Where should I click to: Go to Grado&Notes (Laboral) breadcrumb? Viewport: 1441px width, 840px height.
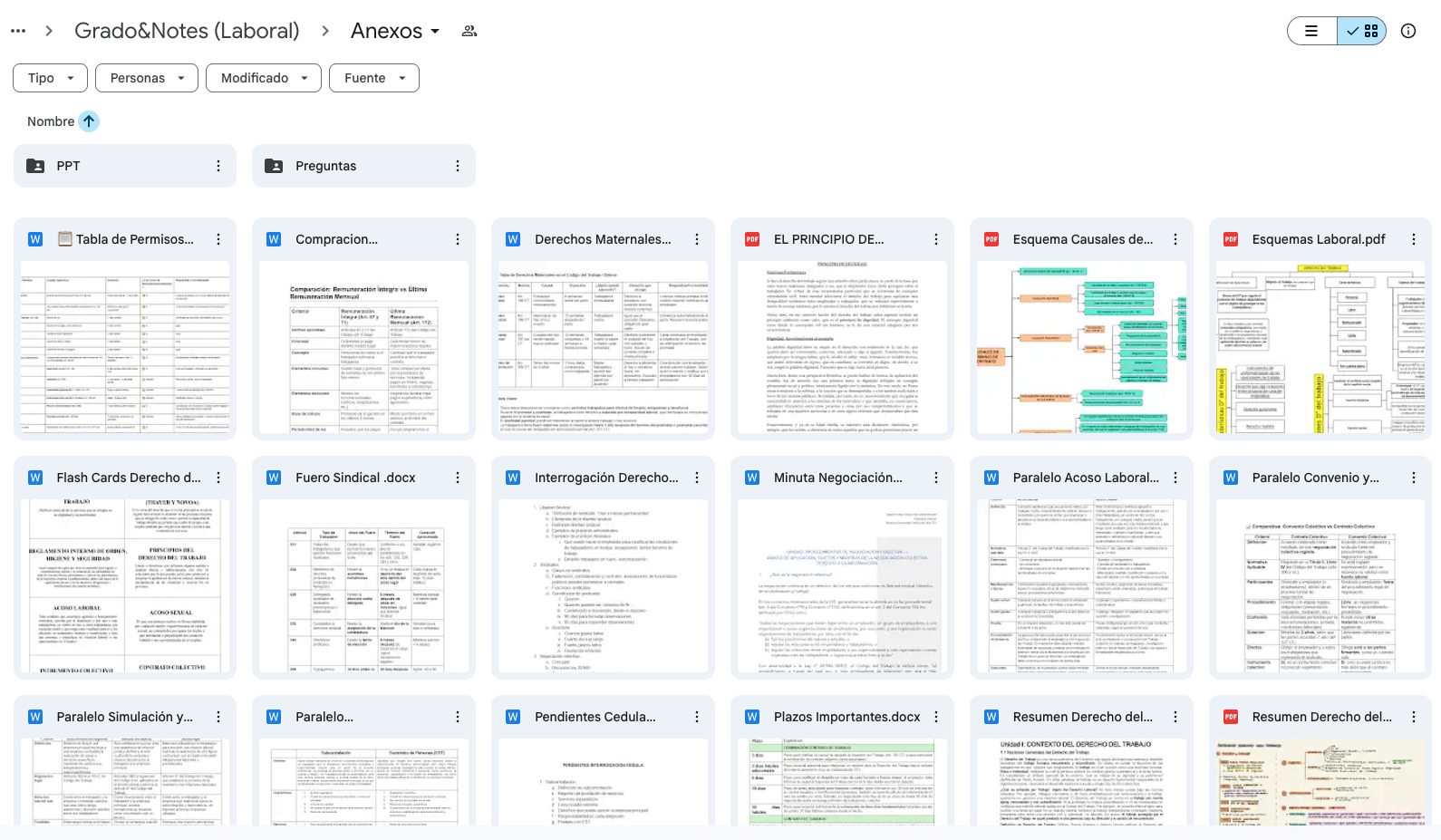187,31
